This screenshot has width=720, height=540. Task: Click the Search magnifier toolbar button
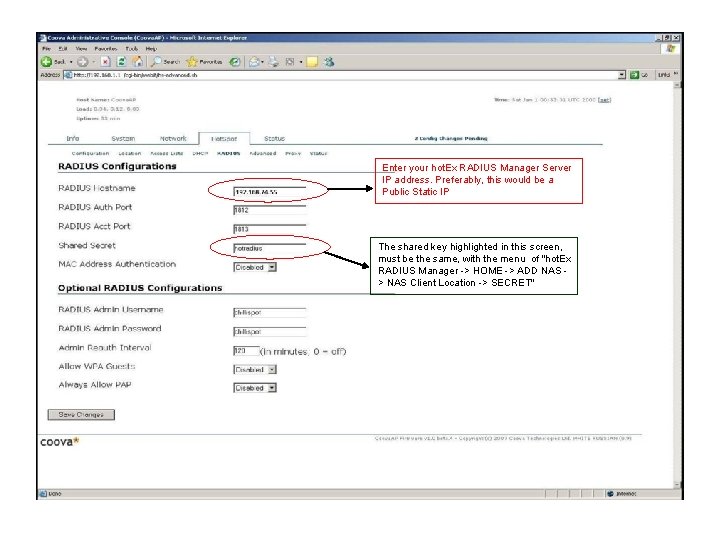point(165,62)
